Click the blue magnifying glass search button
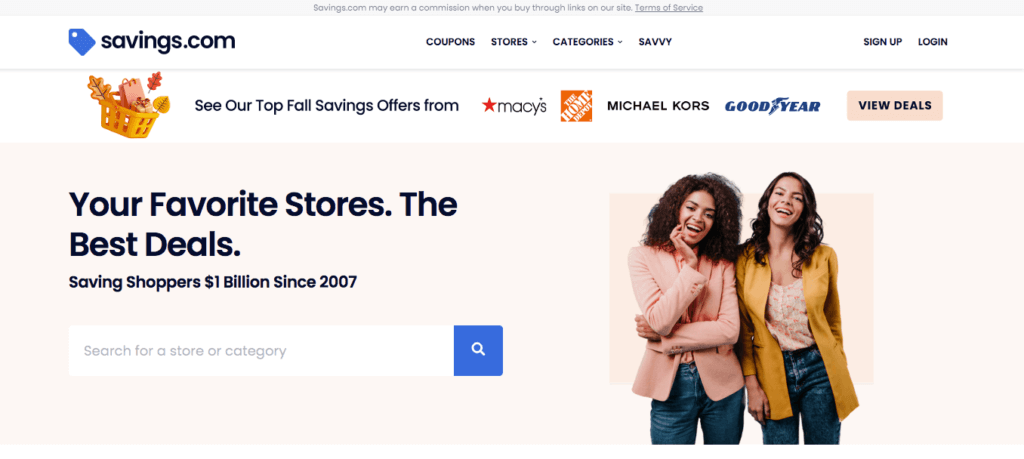1024x459 pixels. click(x=478, y=351)
